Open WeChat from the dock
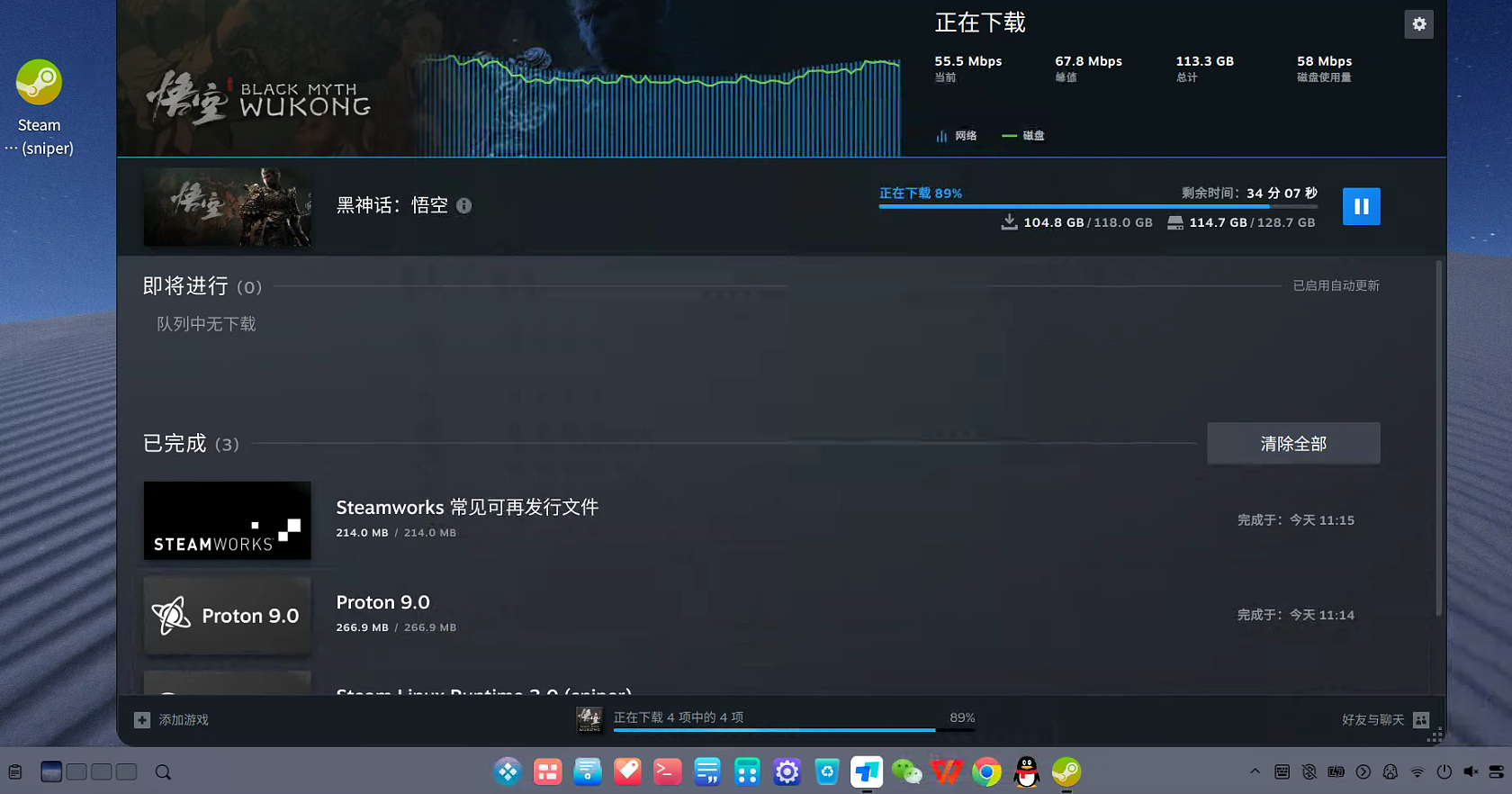The height and width of the screenshot is (794, 1512). click(906, 771)
